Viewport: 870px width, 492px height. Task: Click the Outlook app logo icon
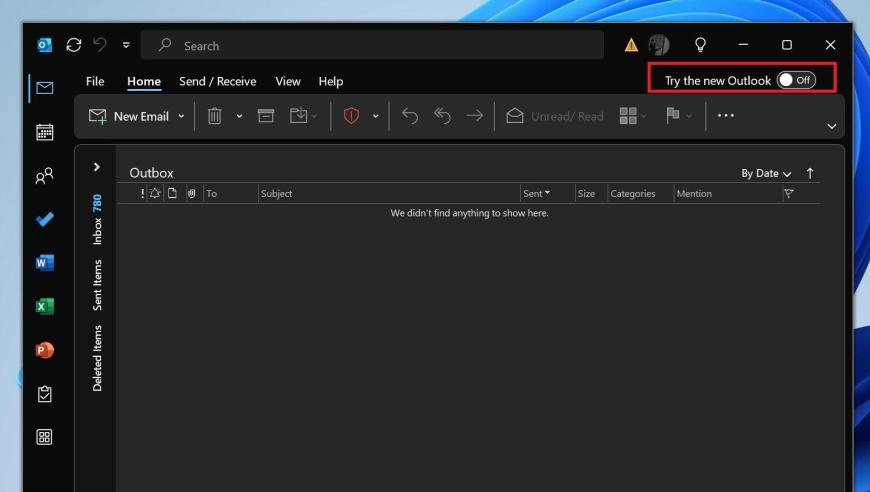44,45
